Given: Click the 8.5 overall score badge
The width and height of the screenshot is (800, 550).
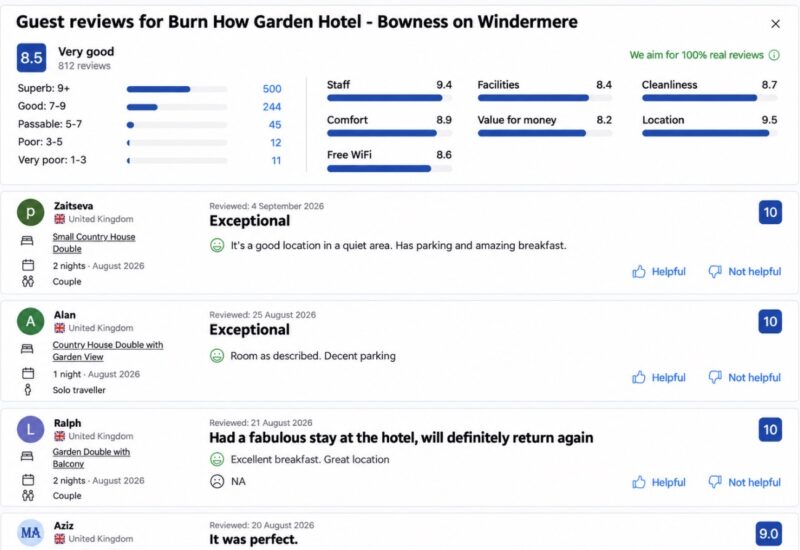Looking at the screenshot, I should click(x=31, y=58).
